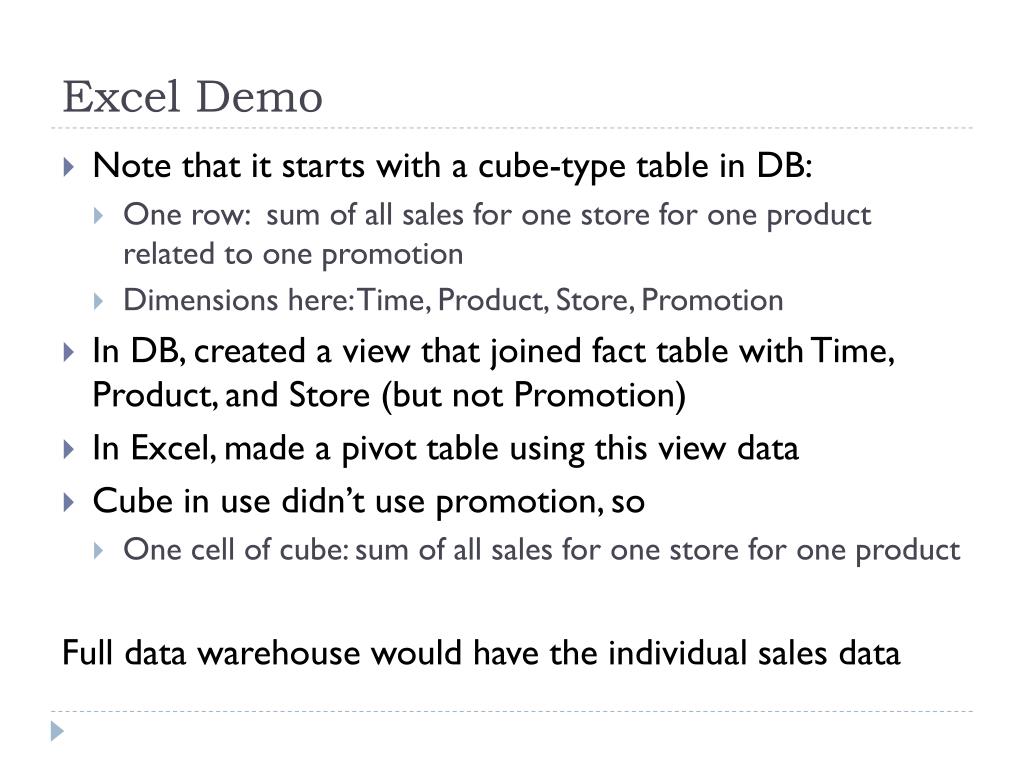Viewport: 1024px width, 768px height.
Task: Click the bullet arrow before 'Note that it starts'
Action: 69,167
